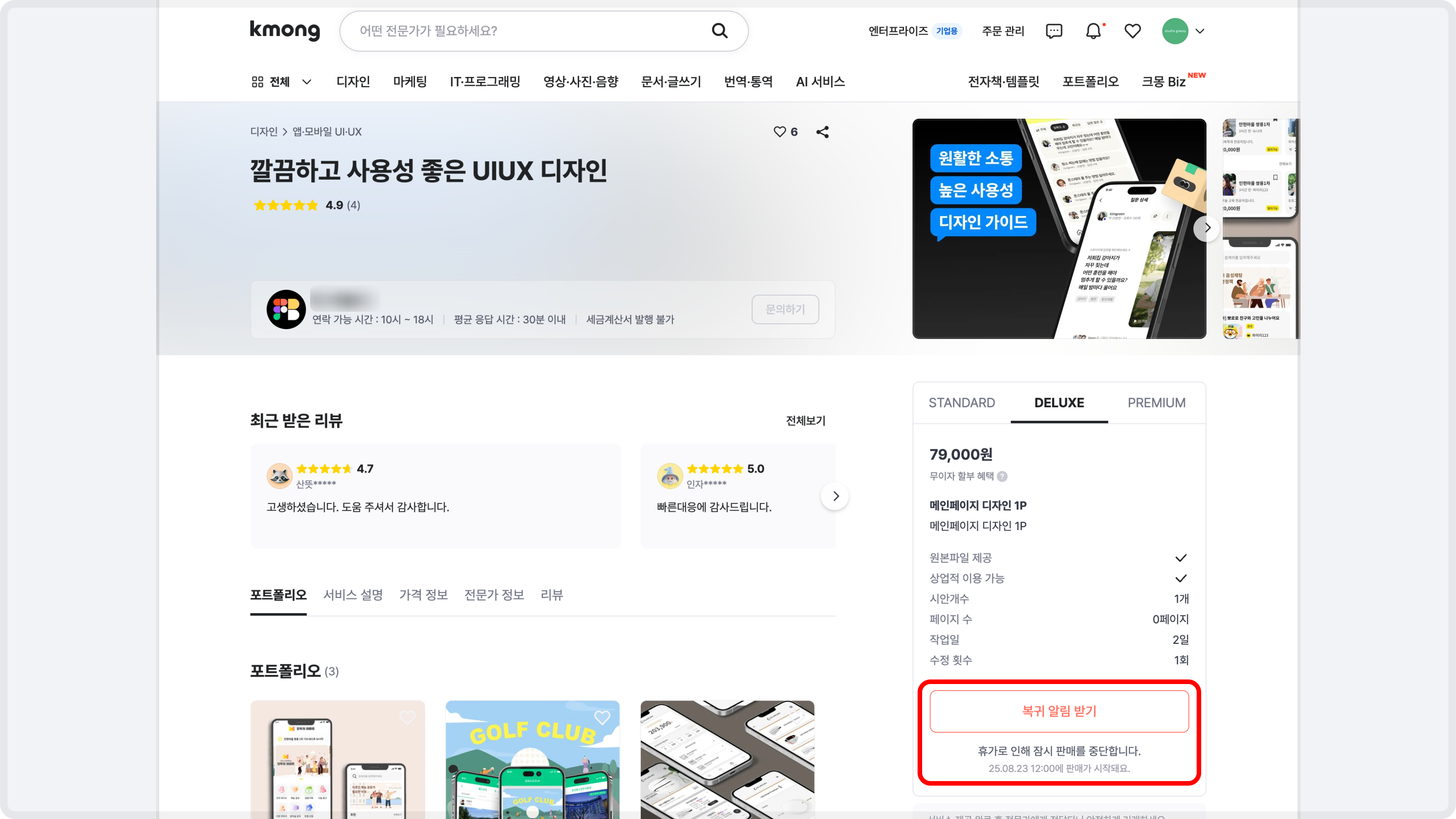Switch to the PREMIUM package tab
Screen dimensions: 1456x819
tap(1156, 402)
